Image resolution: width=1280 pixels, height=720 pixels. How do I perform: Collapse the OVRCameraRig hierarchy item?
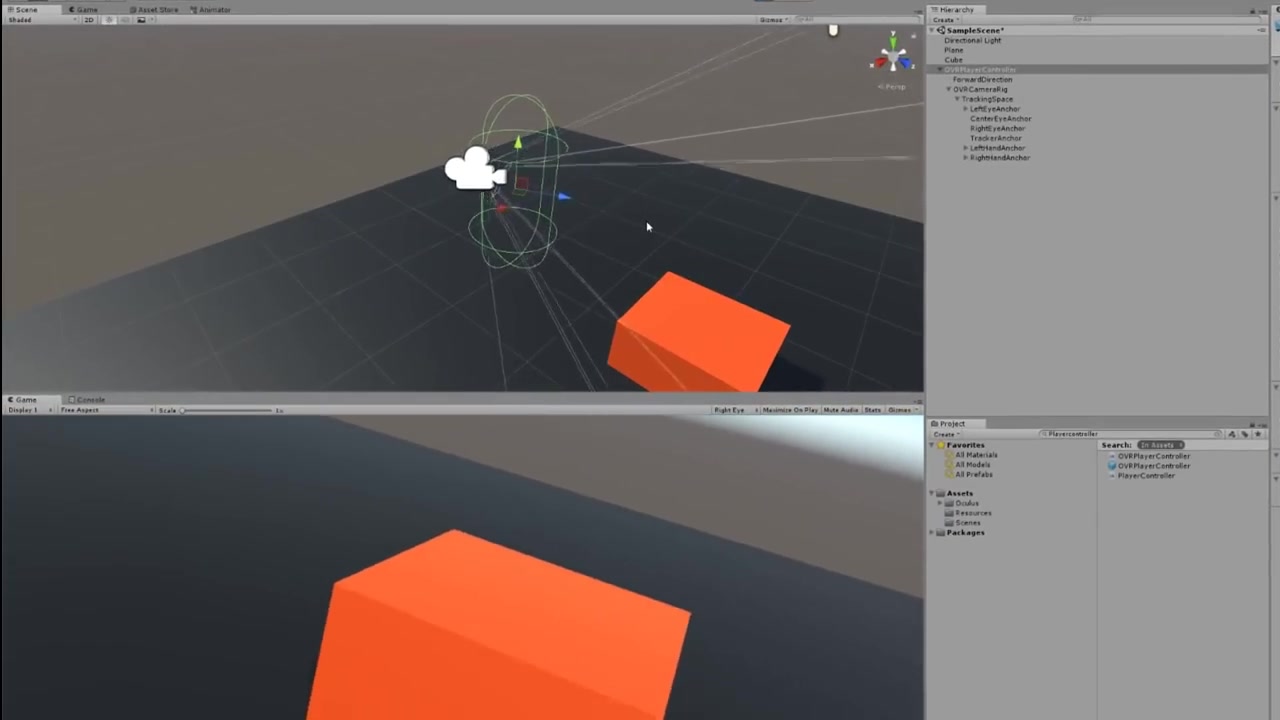click(949, 89)
